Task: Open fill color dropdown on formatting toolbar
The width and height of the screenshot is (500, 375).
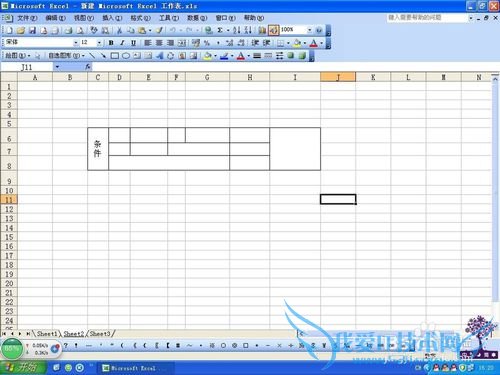Action: (305, 43)
